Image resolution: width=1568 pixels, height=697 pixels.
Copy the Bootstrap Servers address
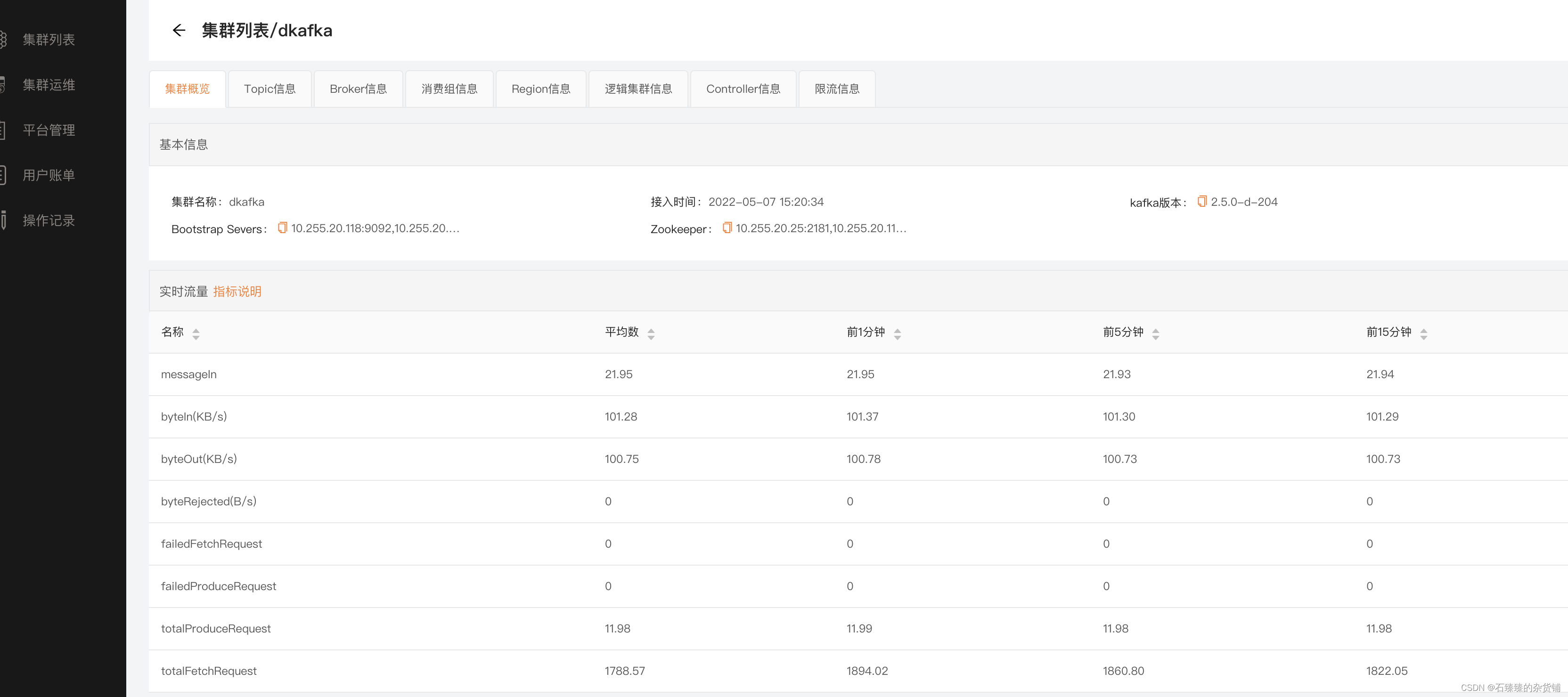pyautogui.click(x=282, y=227)
